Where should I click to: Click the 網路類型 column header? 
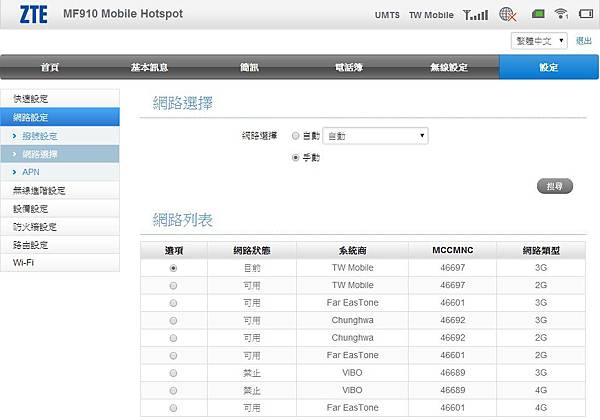pos(541,251)
